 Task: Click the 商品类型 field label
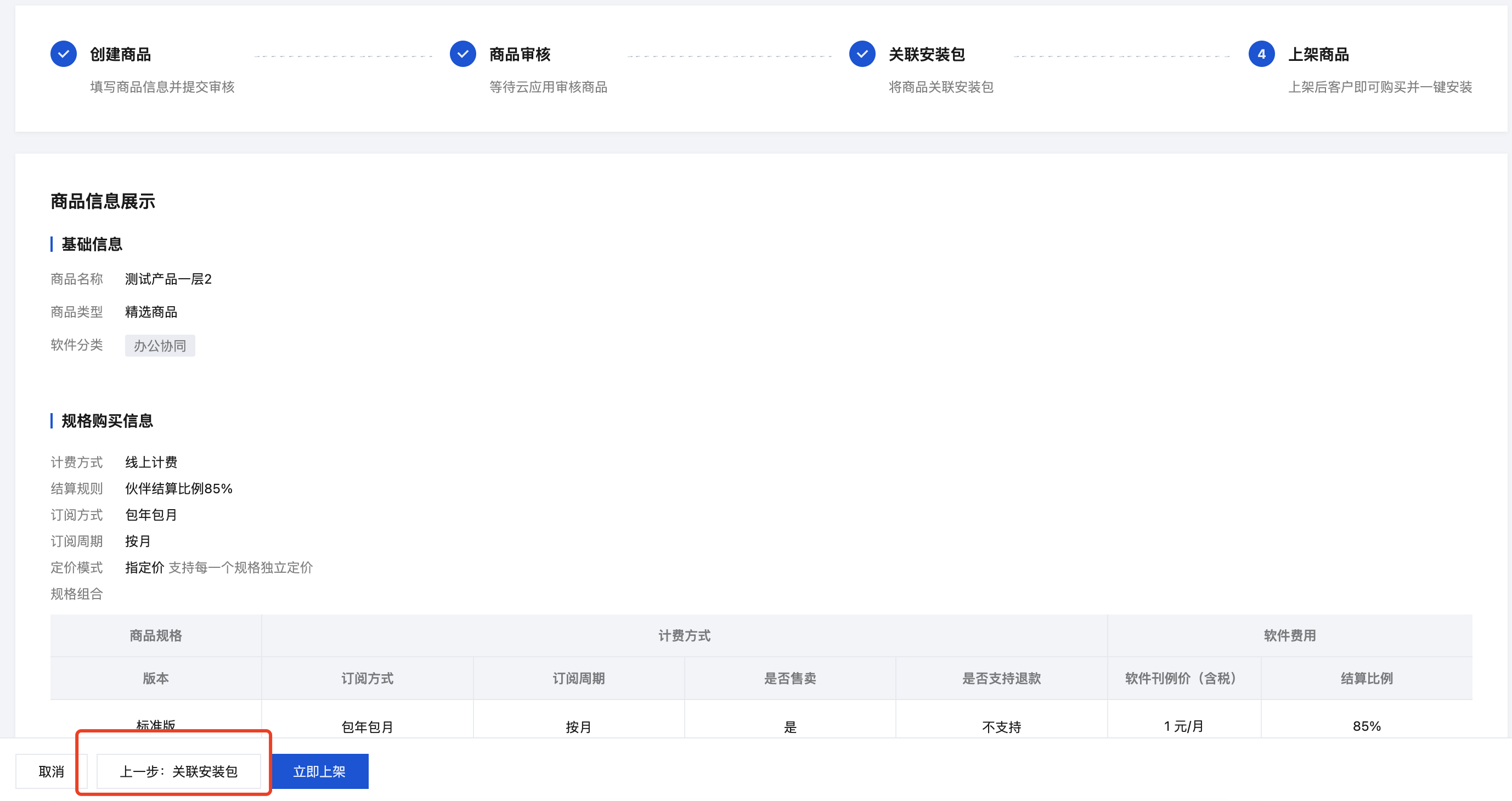coord(76,312)
